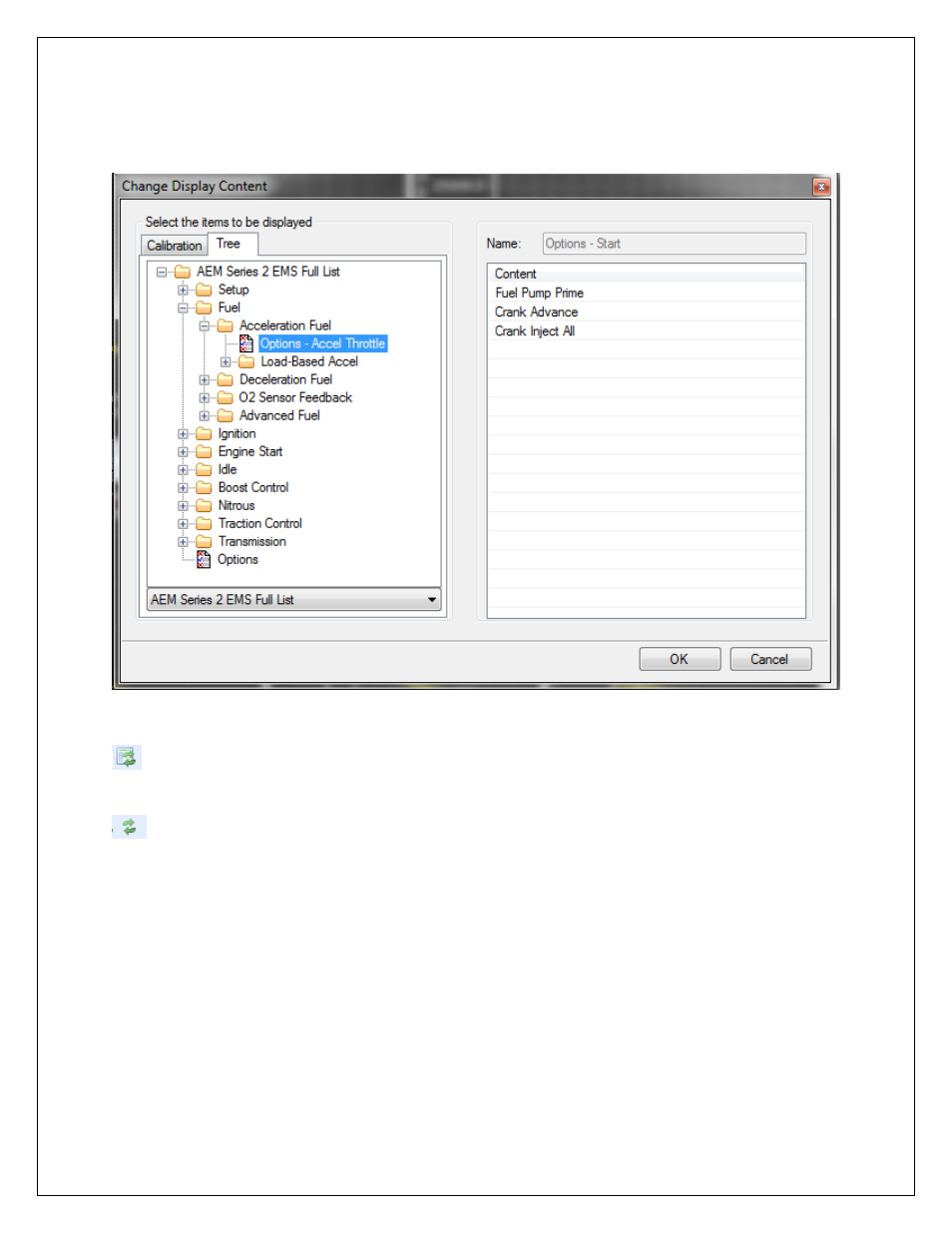
Task: Expand the Nitrous tree node
Action: coord(183,505)
